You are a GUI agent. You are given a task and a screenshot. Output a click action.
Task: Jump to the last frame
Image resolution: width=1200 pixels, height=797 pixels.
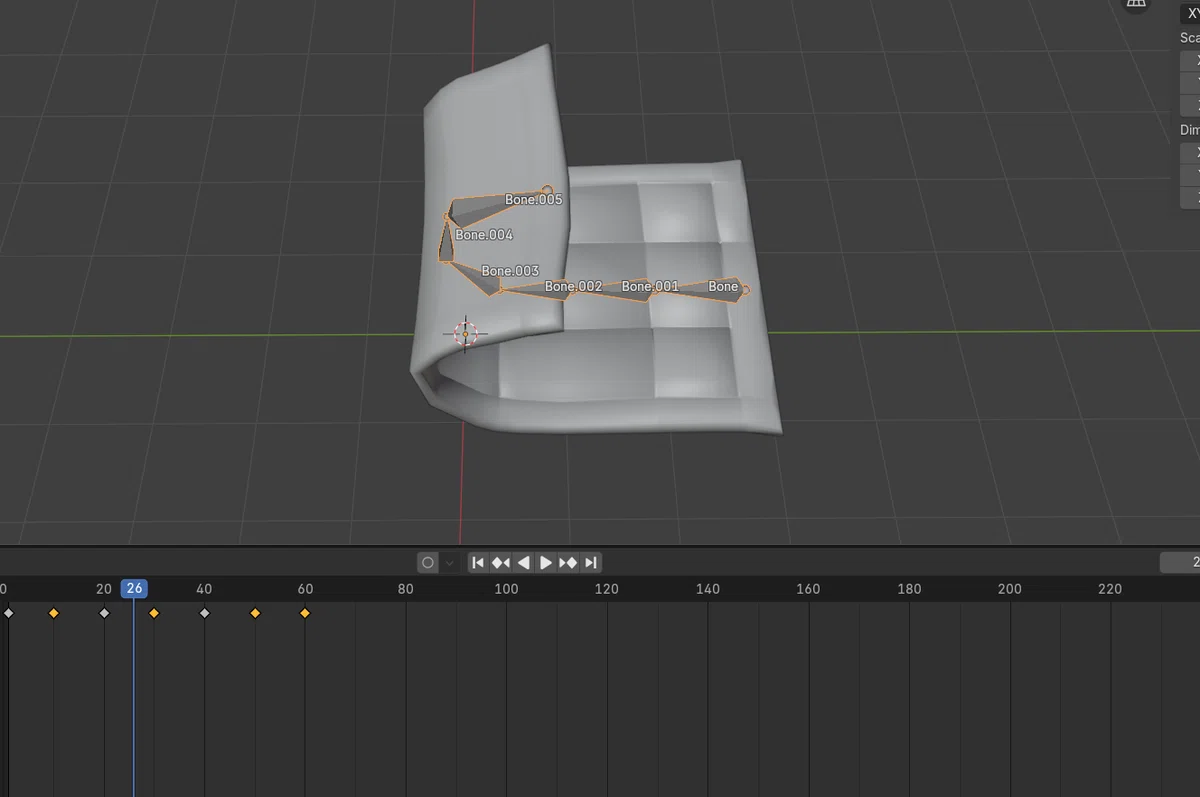[x=591, y=563]
